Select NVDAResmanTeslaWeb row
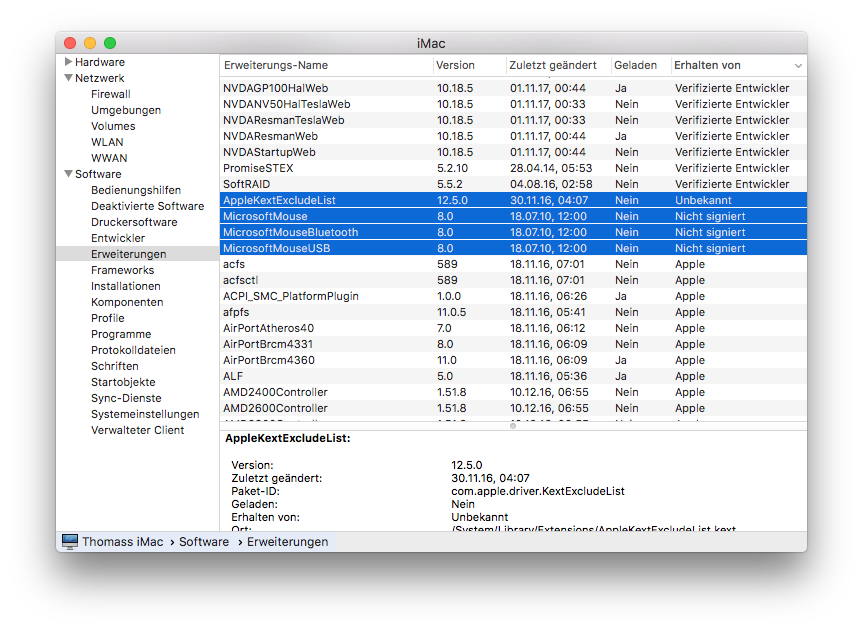863x632 pixels. pos(513,120)
